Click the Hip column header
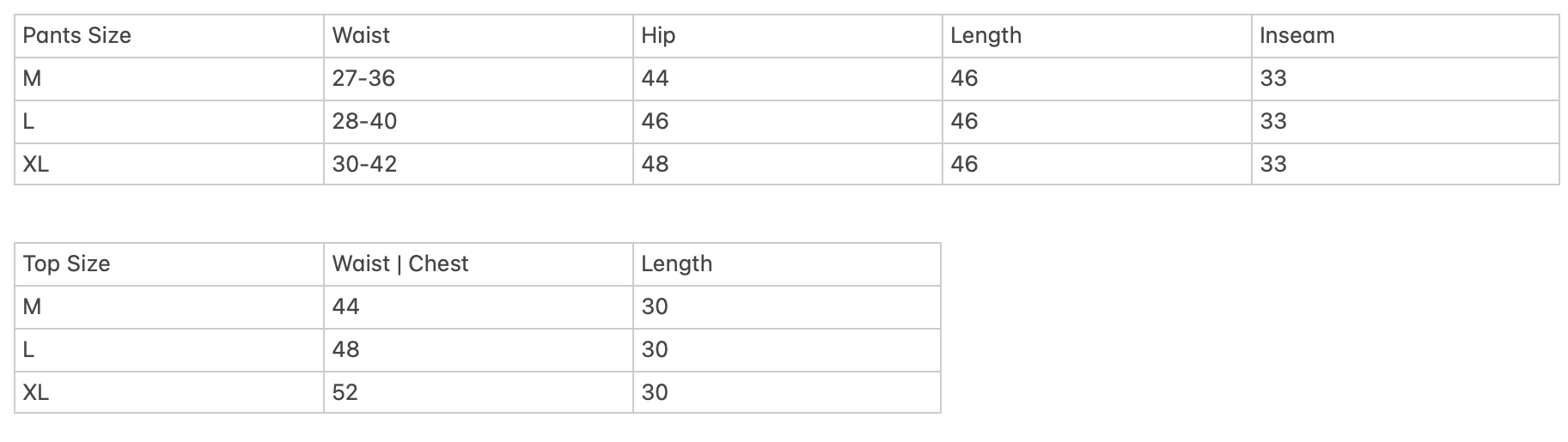The height and width of the screenshot is (442, 1568). click(658, 36)
